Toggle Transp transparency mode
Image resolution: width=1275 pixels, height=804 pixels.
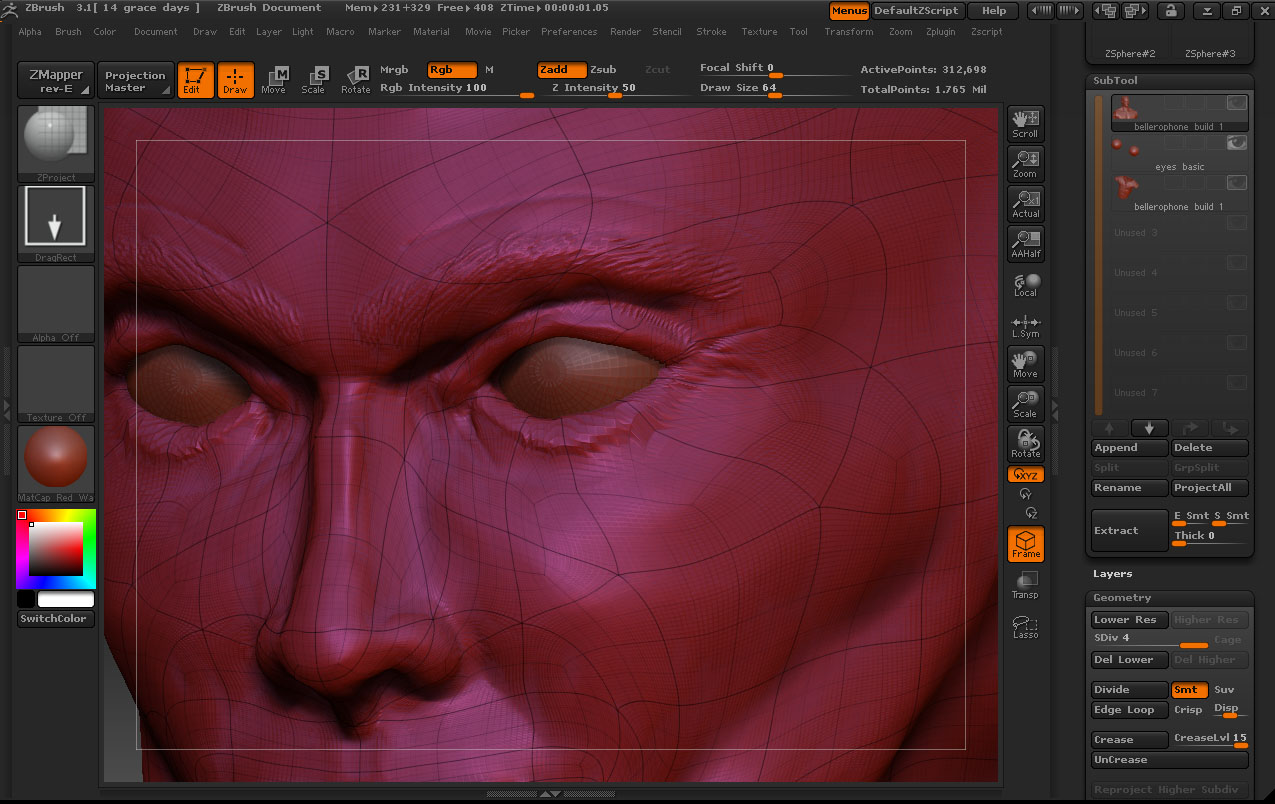click(x=1025, y=586)
